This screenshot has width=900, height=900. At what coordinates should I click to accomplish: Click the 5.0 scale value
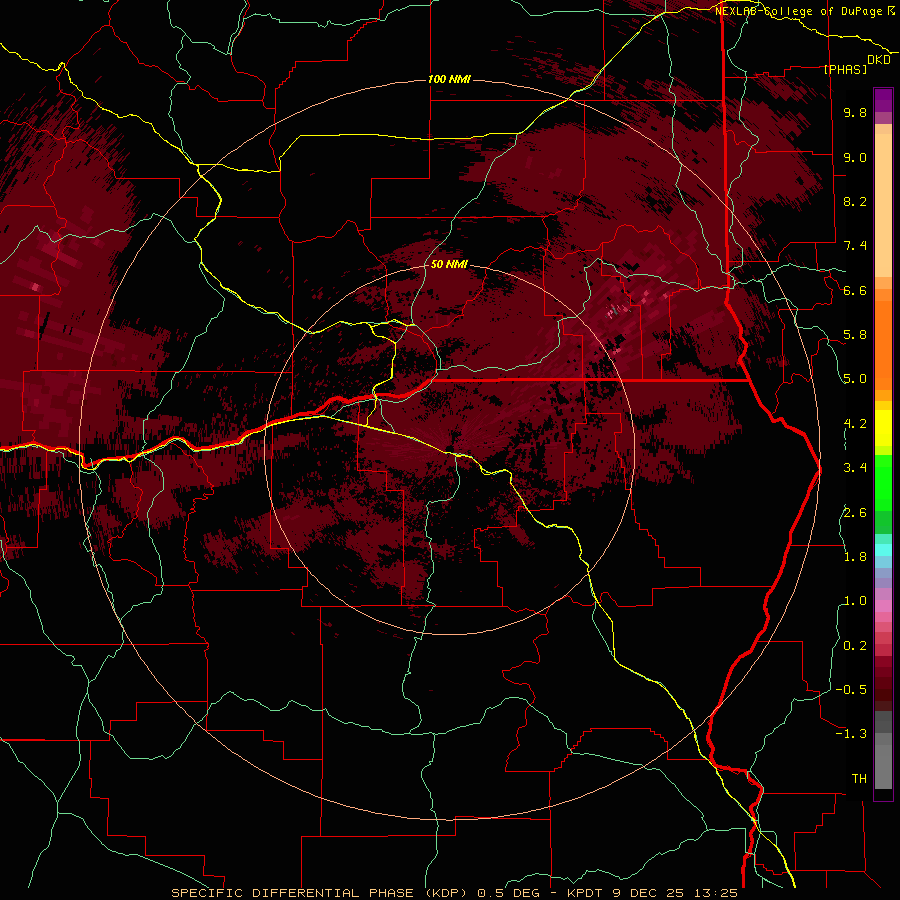coord(855,379)
